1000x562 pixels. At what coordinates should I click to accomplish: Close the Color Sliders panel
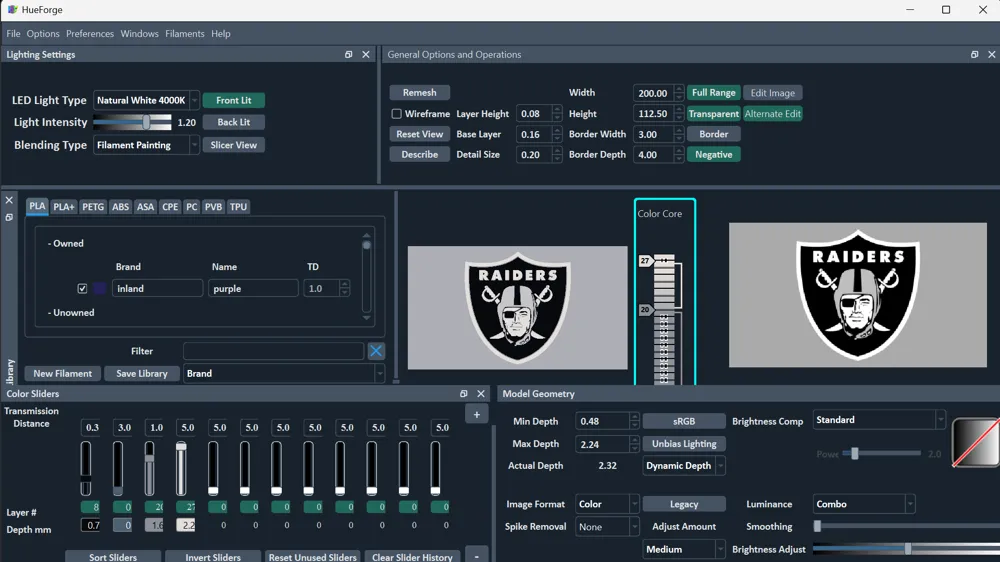coord(481,394)
